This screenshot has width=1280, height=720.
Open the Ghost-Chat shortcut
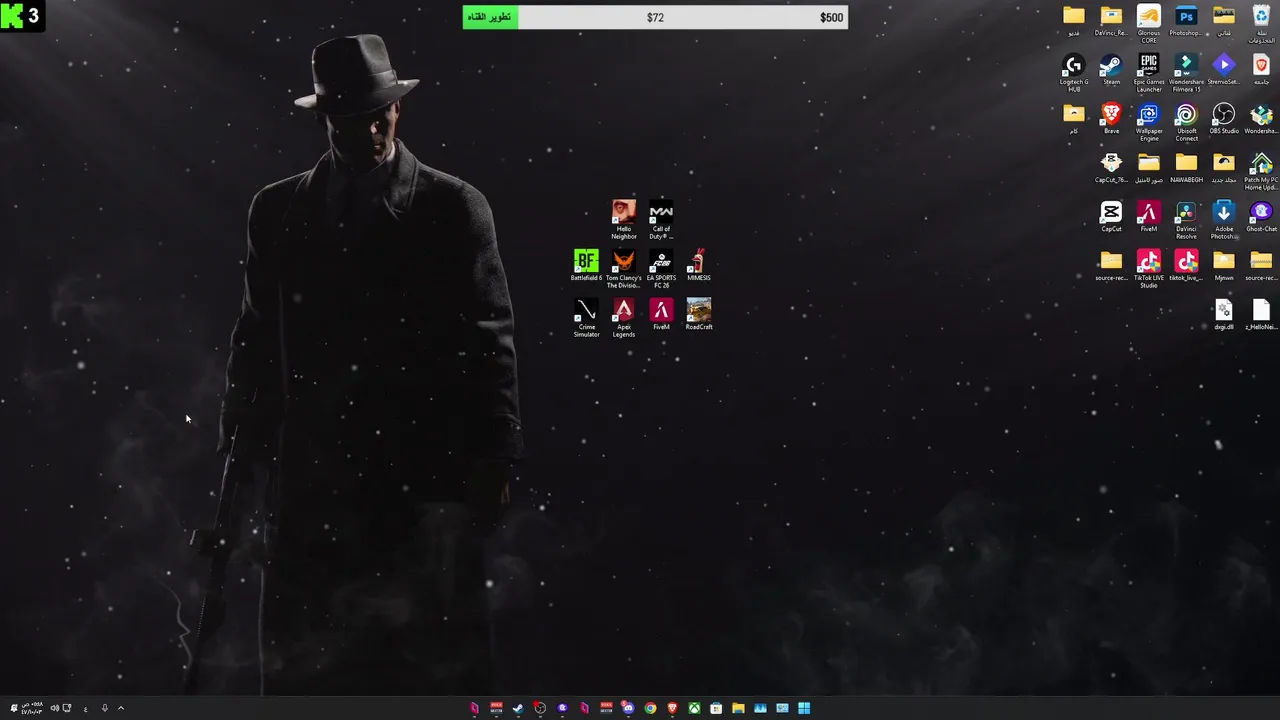pyautogui.click(x=1261, y=216)
